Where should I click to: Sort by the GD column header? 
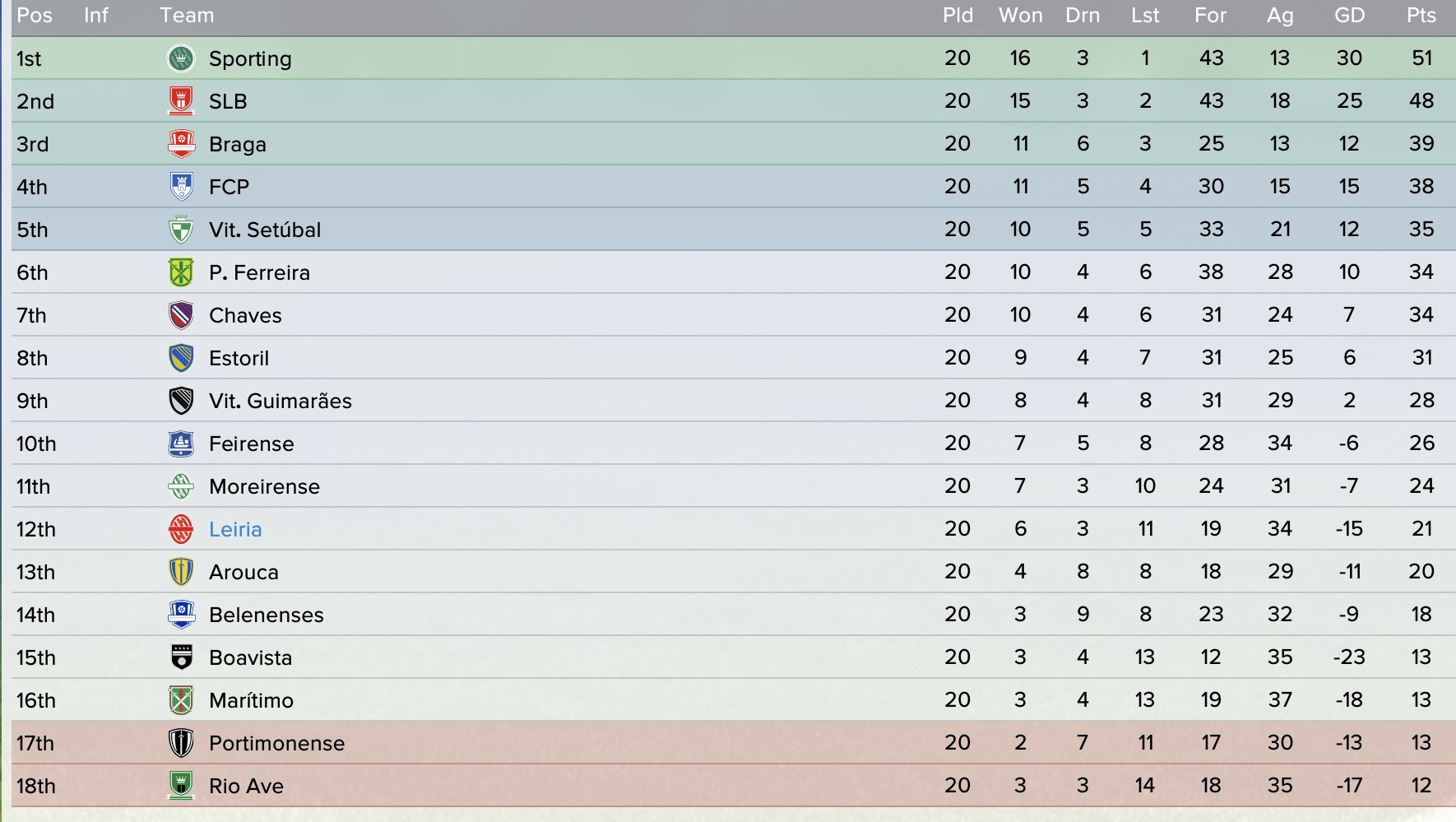[x=1349, y=16]
